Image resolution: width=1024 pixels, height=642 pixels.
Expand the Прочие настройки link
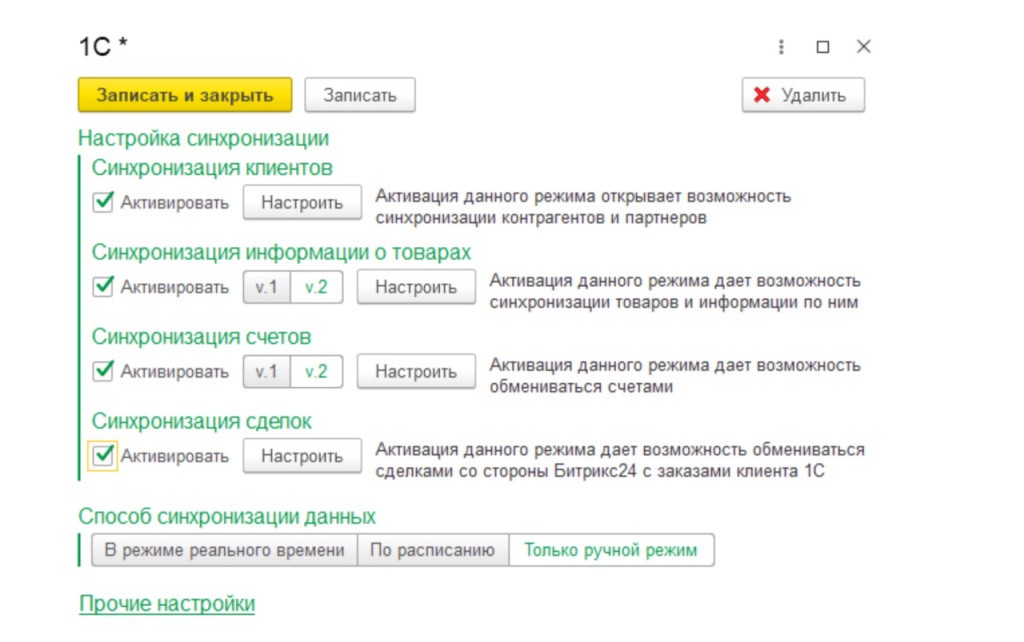(x=167, y=604)
